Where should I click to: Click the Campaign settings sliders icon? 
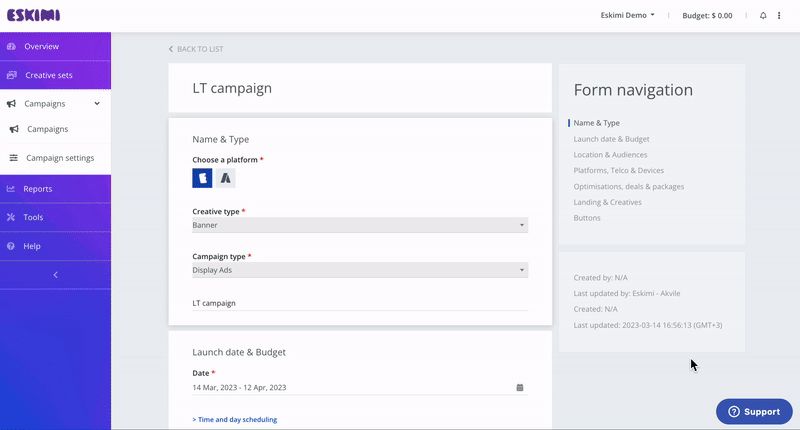pyautogui.click(x=14, y=158)
